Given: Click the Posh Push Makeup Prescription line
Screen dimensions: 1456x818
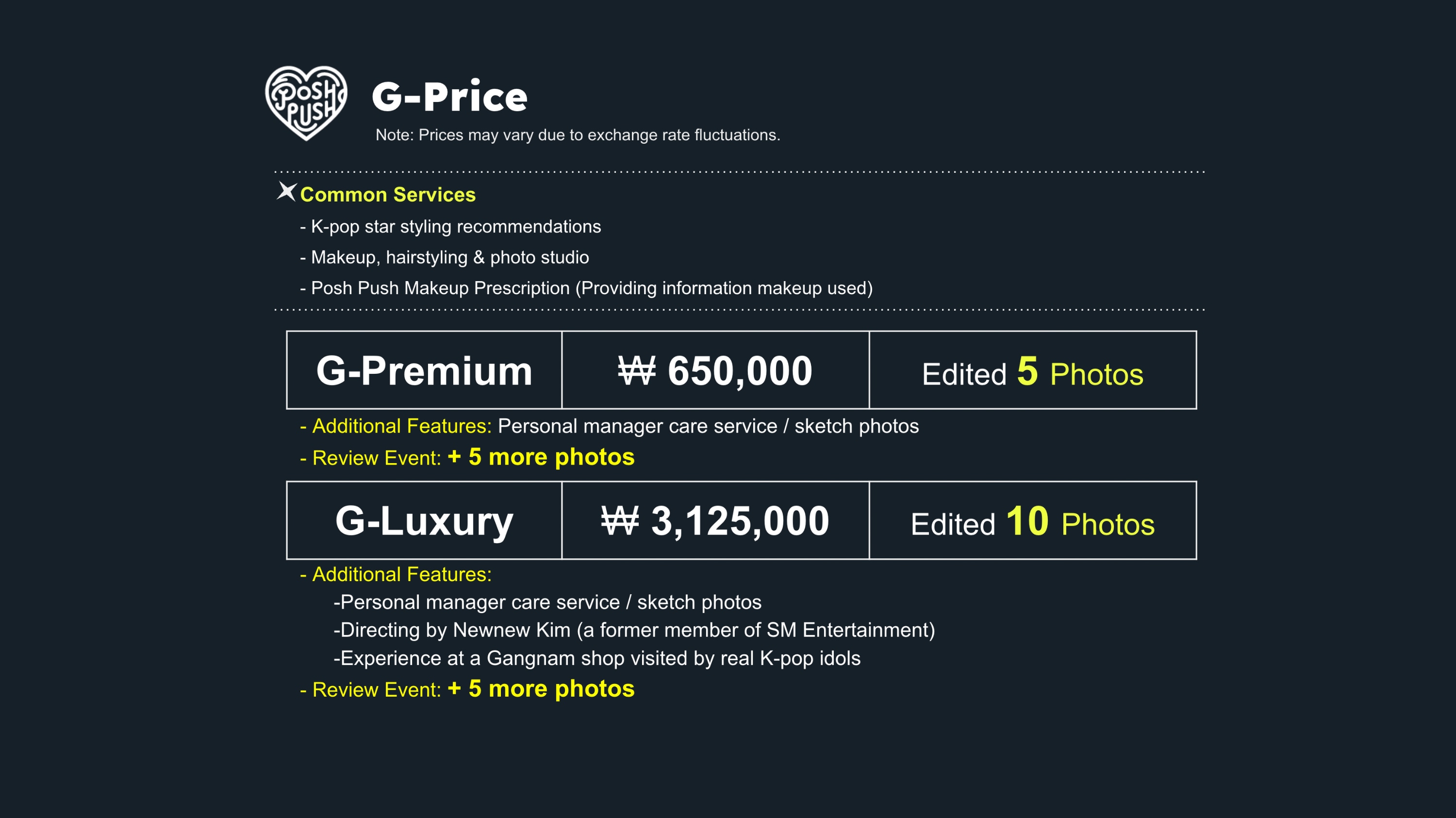Looking at the screenshot, I should pyautogui.click(x=586, y=288).
